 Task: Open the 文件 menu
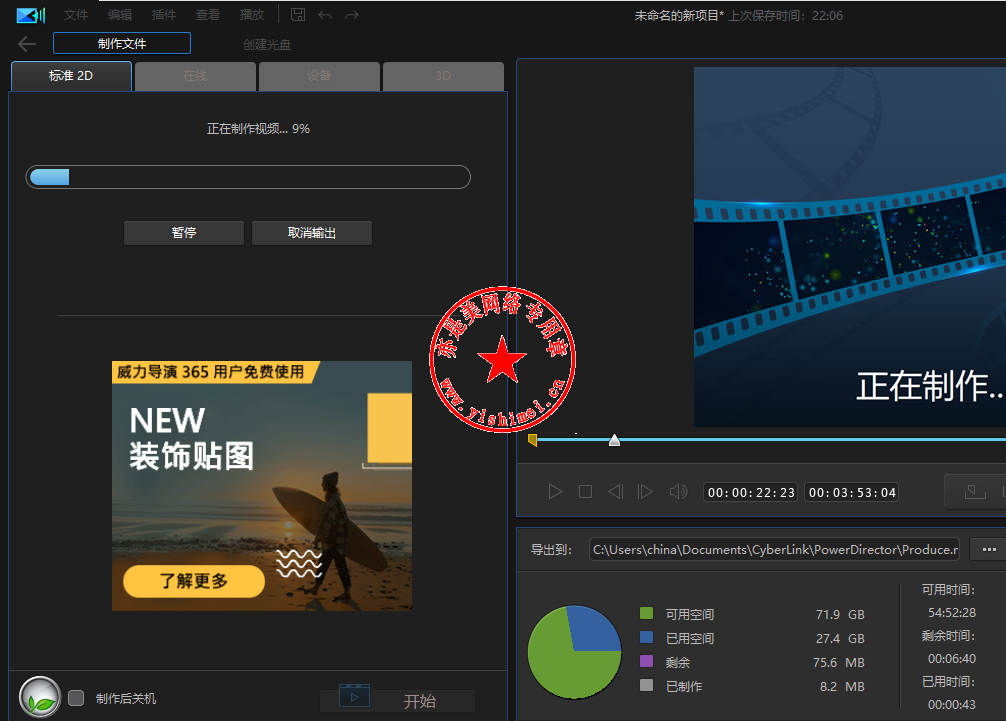(x=76, y=15)
